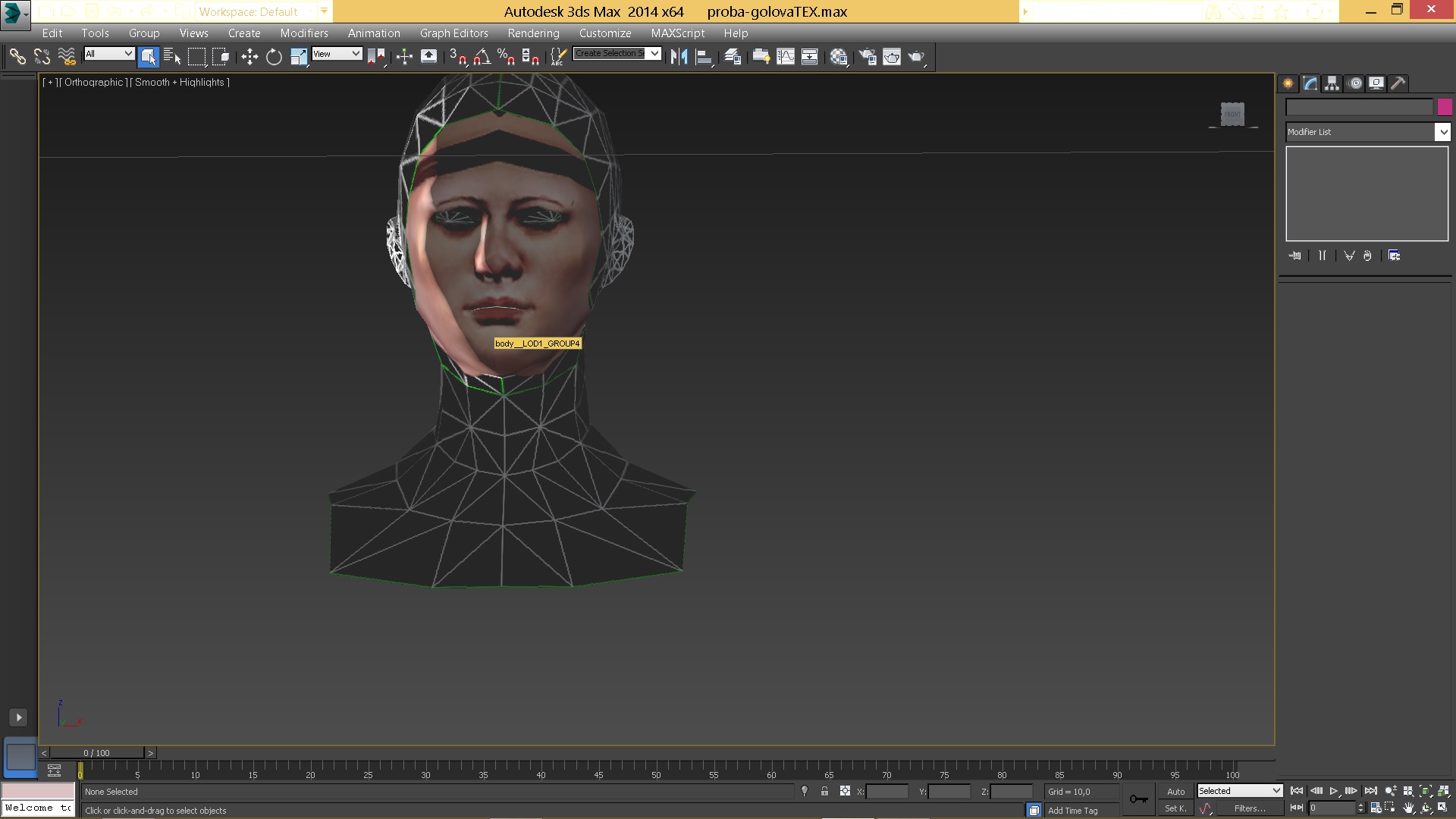Viewport: 1456px width, 819px height.
Task: Open the Mirror tool
Action: [x=679, y=57]
